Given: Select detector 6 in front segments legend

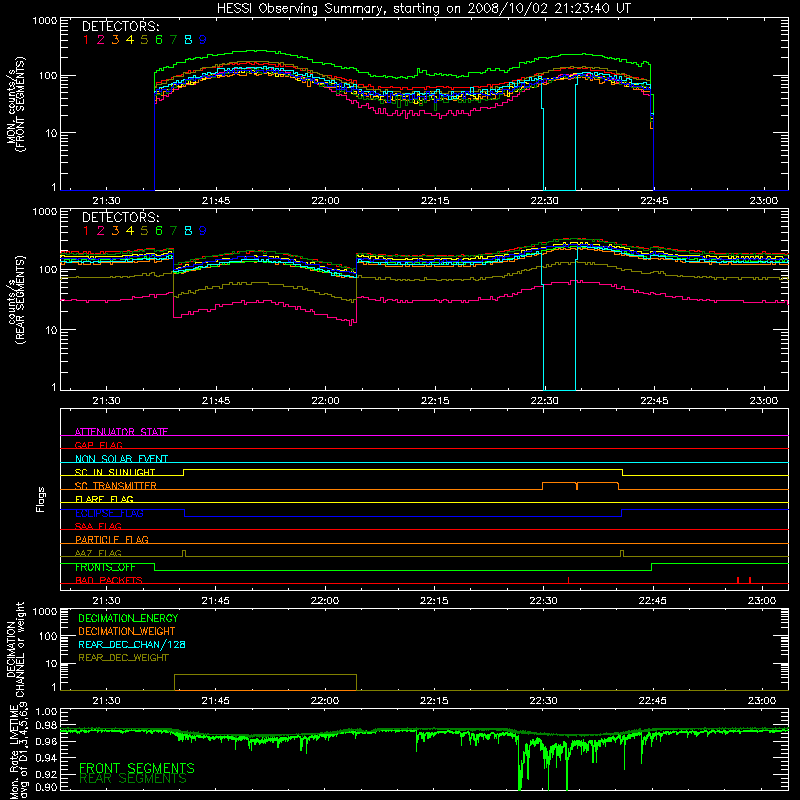Looking at the screenshot, I should pos(159,40).
